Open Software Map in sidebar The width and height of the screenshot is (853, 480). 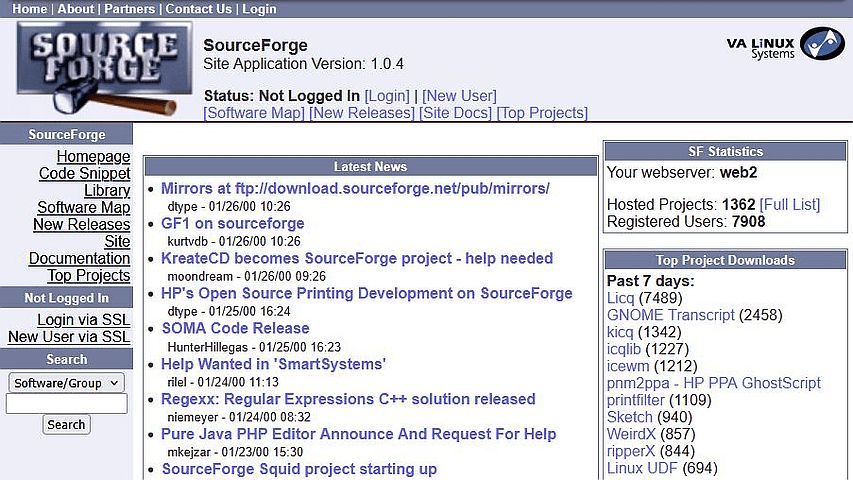84,207
